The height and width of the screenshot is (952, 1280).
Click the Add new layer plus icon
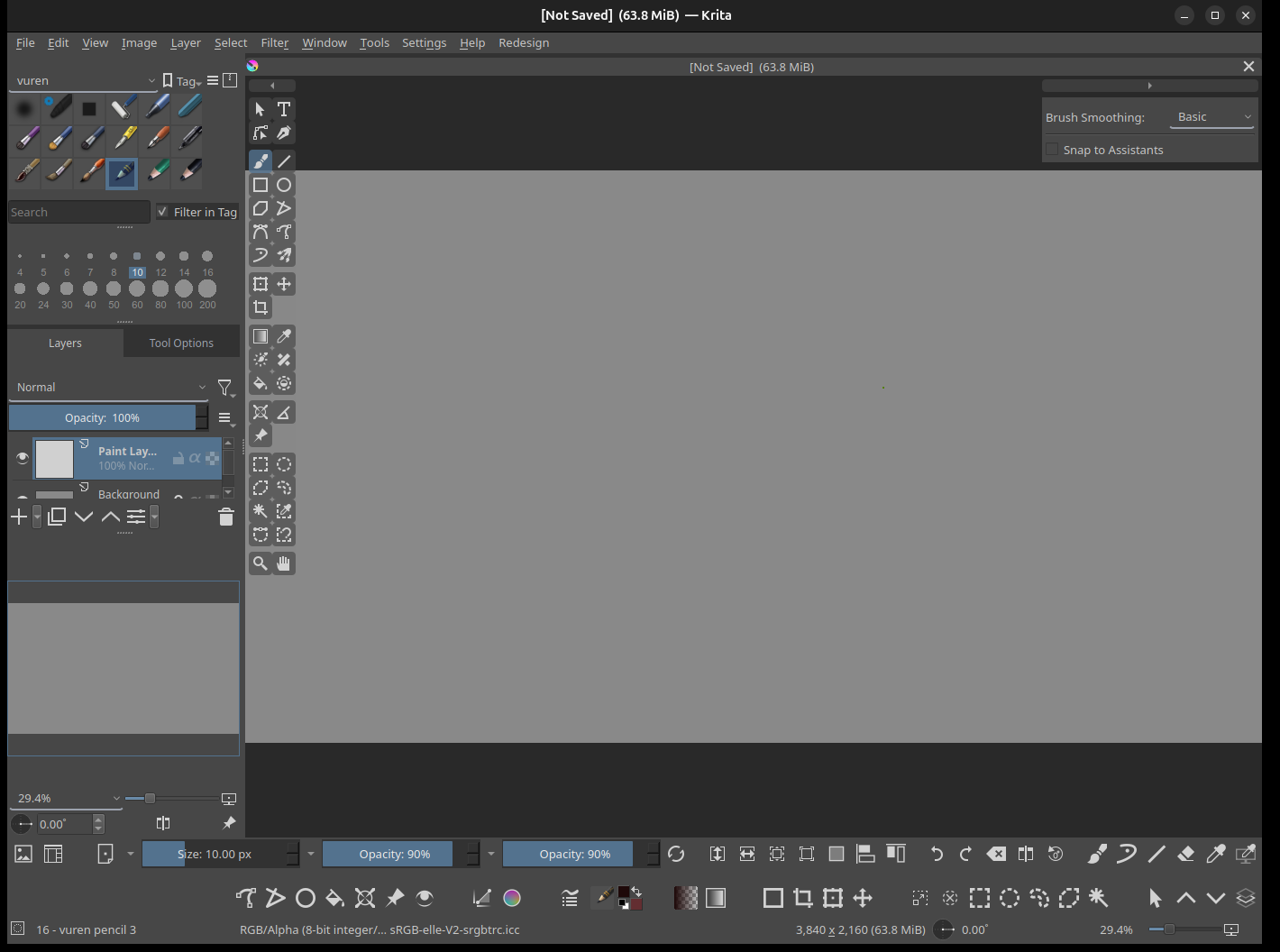(19, 517)
